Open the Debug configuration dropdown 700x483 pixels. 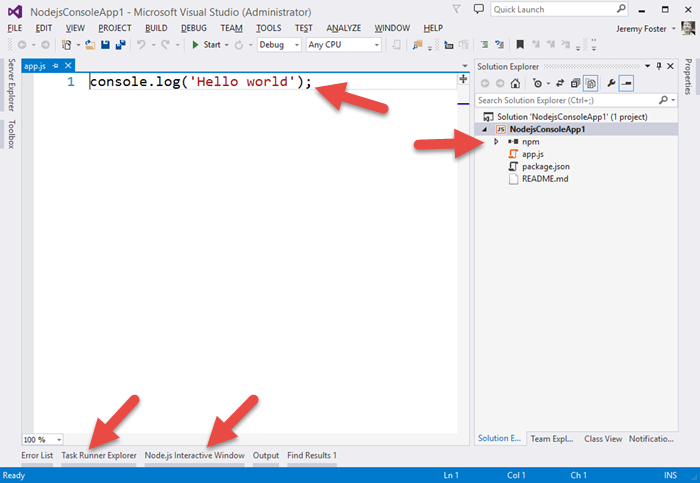click(279, 45)
